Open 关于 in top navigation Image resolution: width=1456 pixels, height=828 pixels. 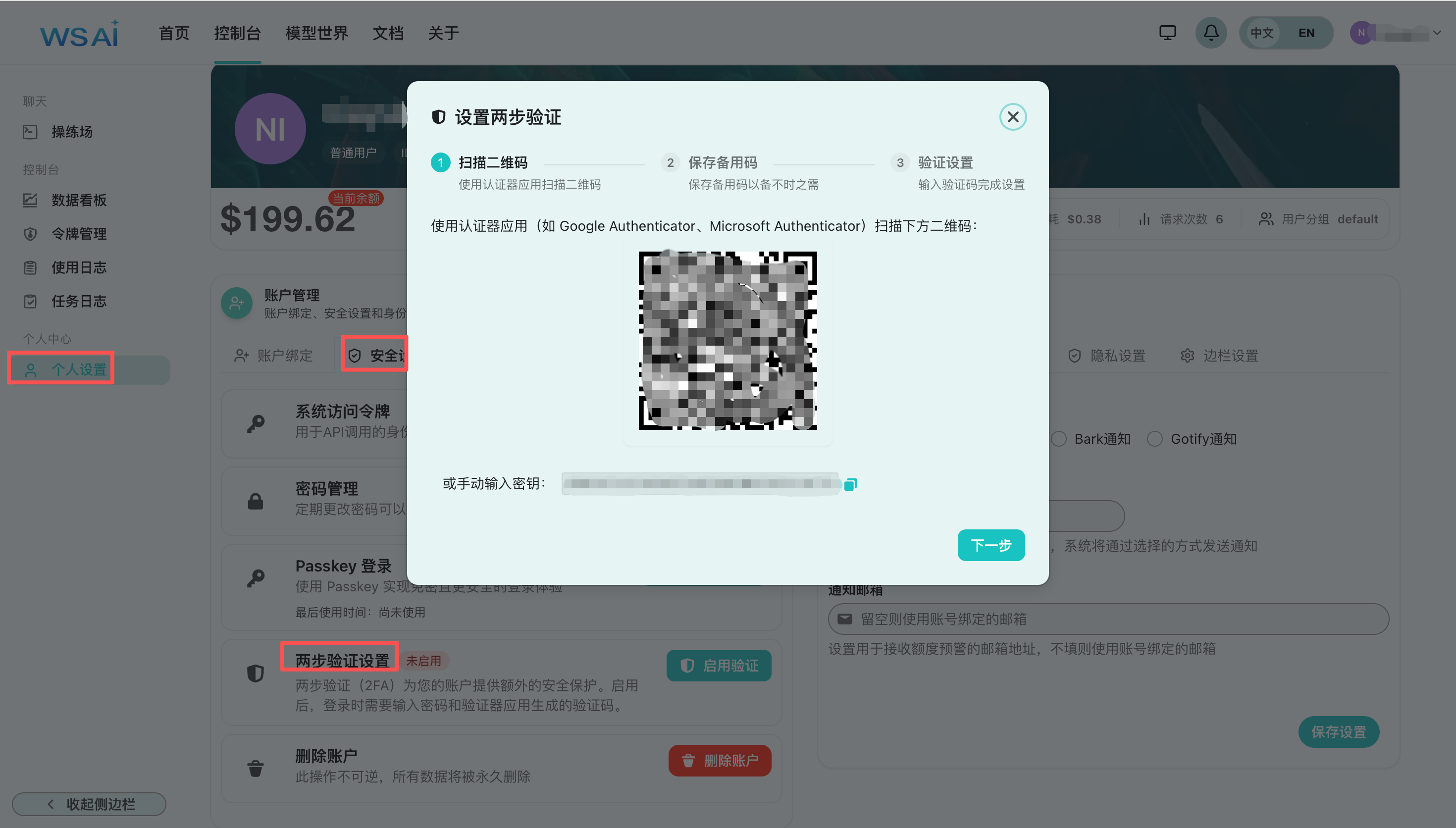[x=443, y=33]
